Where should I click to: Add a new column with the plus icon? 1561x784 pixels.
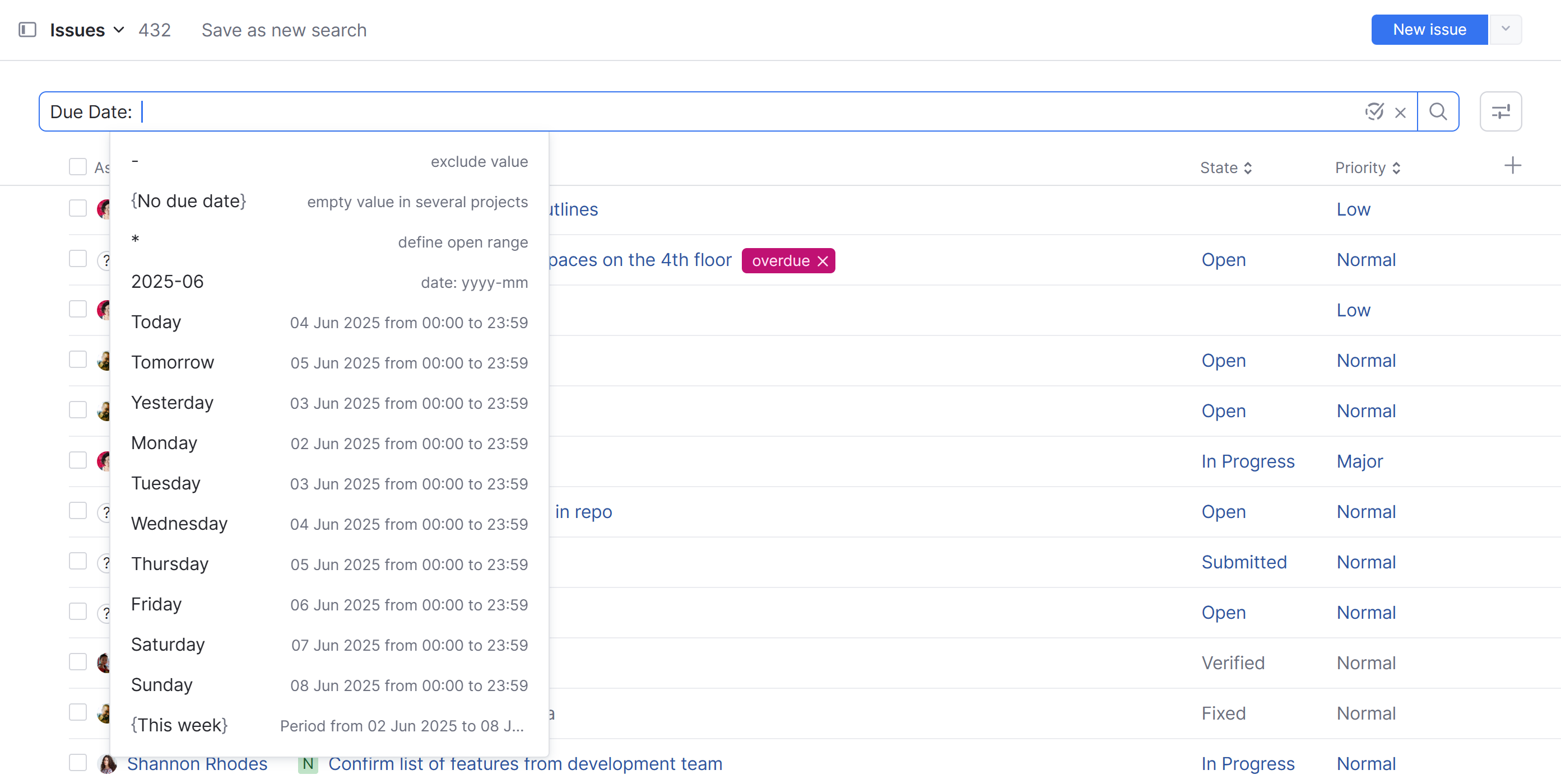click(1512, 165)
